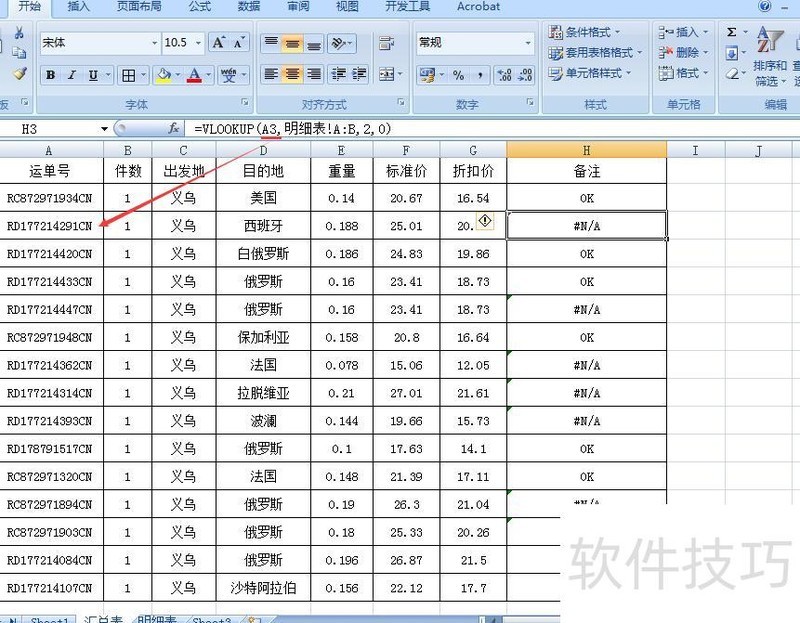Screen dimensions: 800x623
Task: Apply italic formatting
Action: (x=71, y=74)
